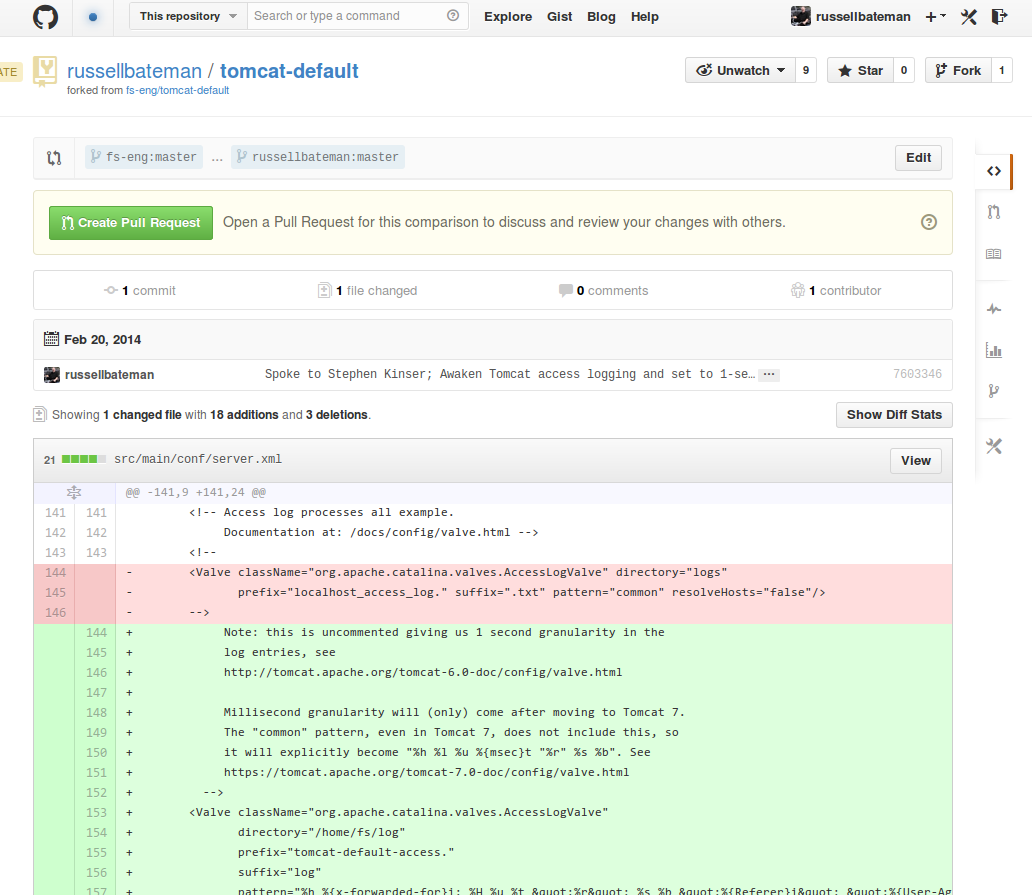The width and height of the screenshot is (1032, 895).
Task: Open the russellbateman username in top bar
Action: [863, 16]
